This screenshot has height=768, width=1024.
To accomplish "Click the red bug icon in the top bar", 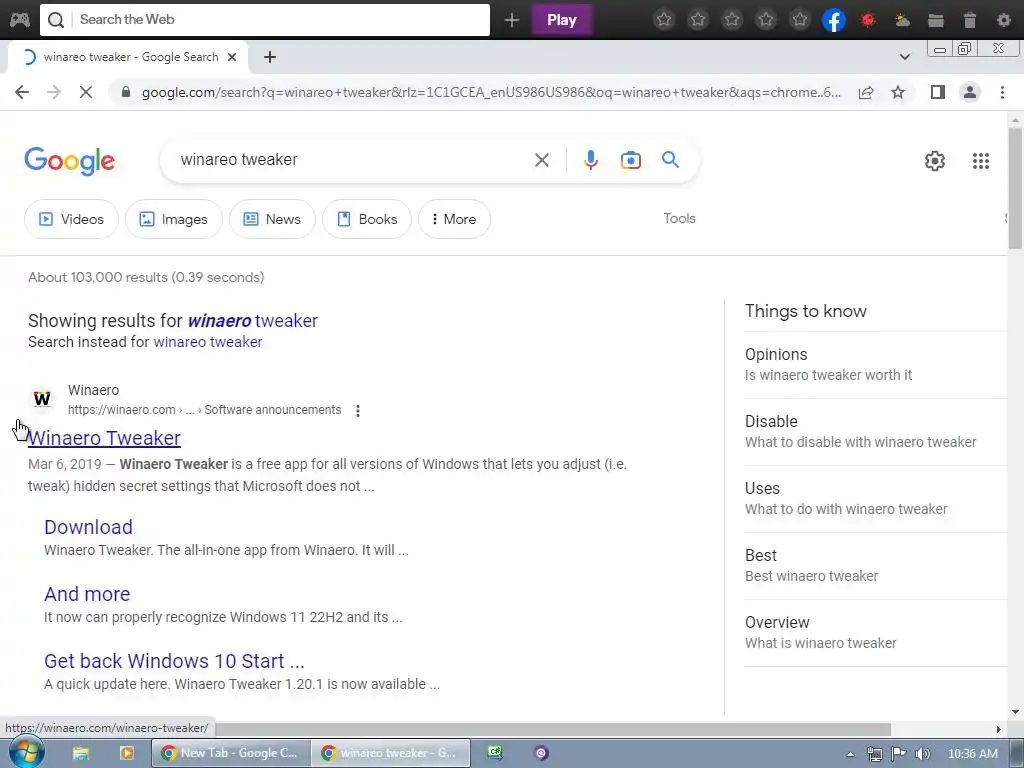I will [x=868, y=20].
